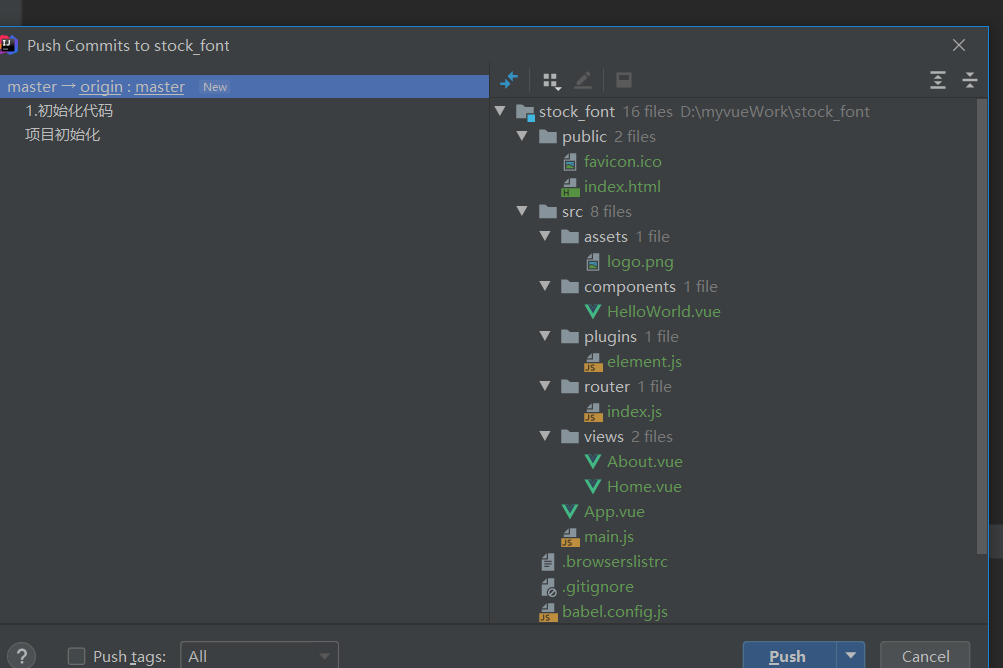Click the help question mark button
Viewport: 1003px width, 668px height.
tap(22, 656)
